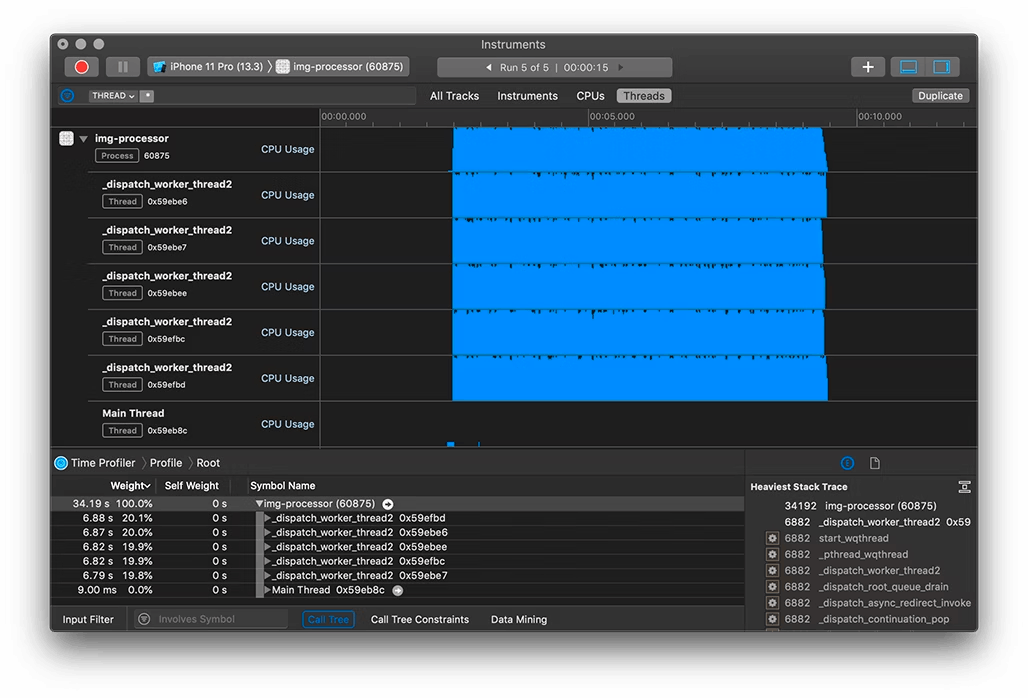Expand _dispatch_worker_thread2 0x59ebee row
The width and height of the screenshot is (1028, 698).
coord(267,547)
